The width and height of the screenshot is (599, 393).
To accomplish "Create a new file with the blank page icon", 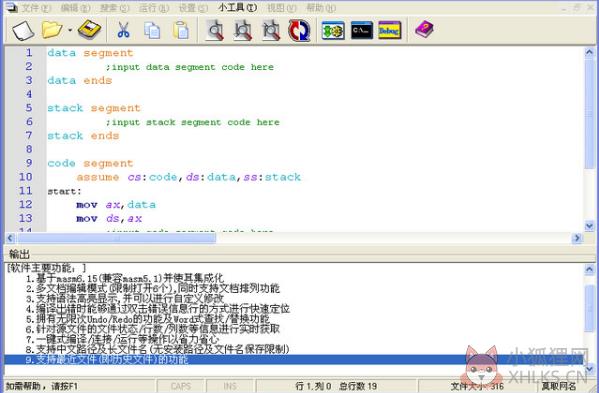I will 23,30.
